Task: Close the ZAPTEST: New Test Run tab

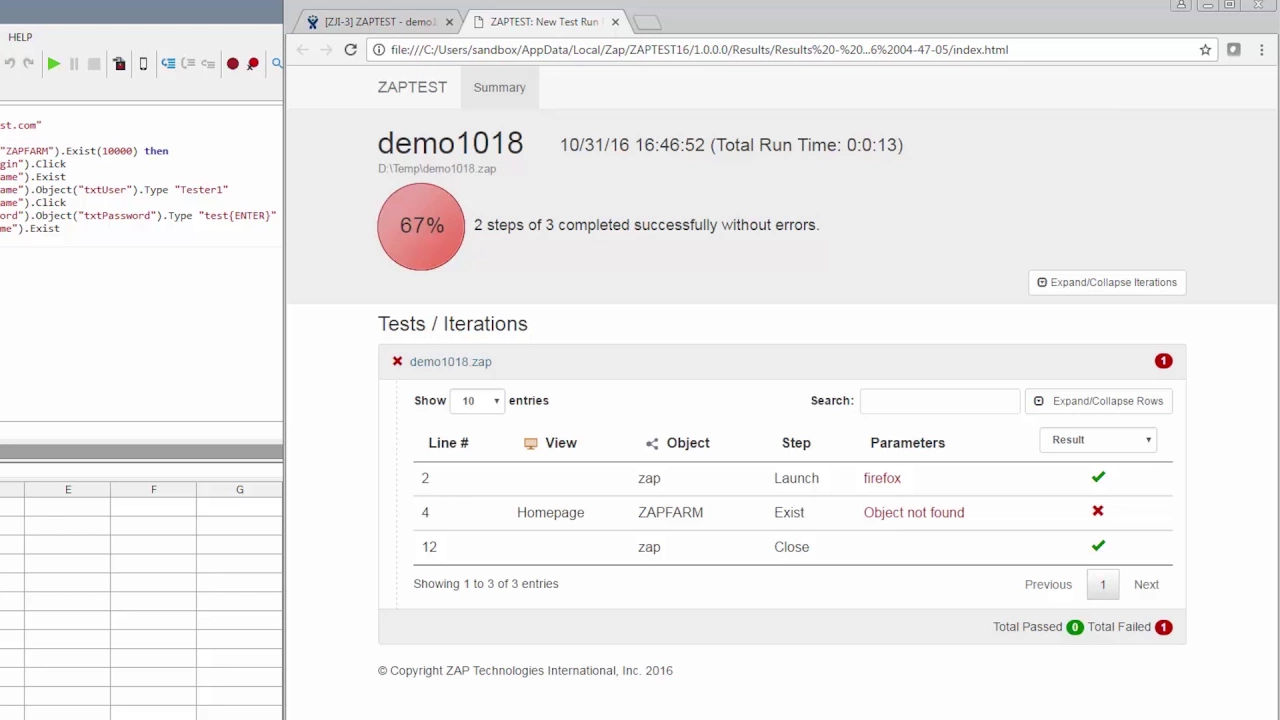Action: point(615,22)
